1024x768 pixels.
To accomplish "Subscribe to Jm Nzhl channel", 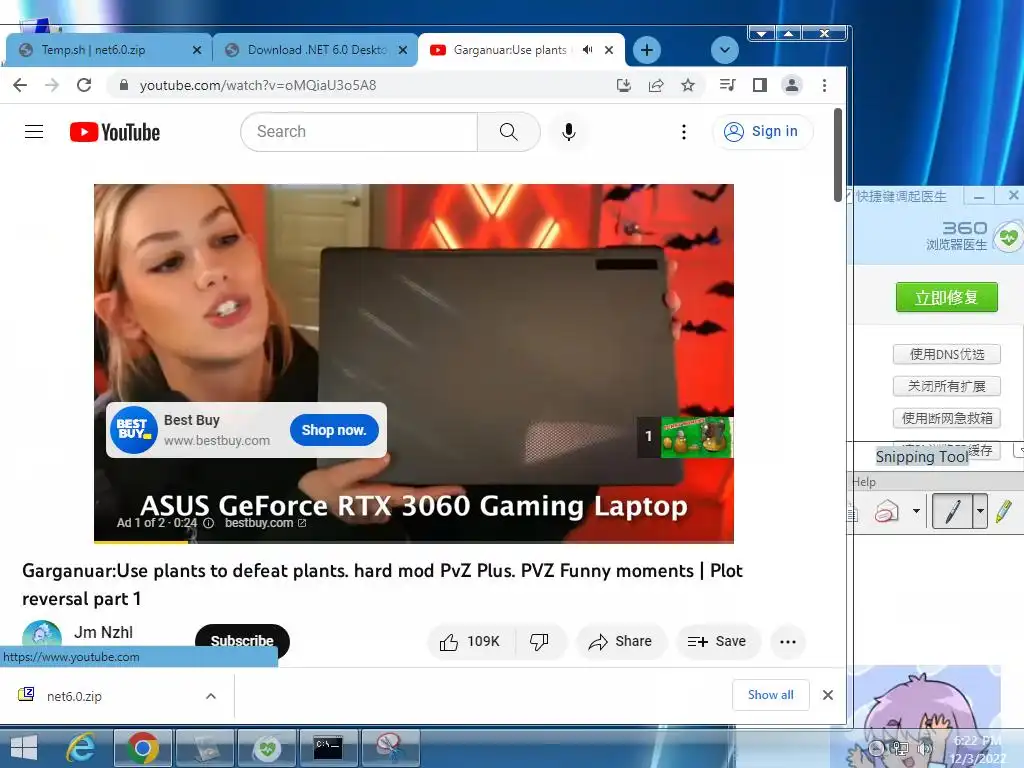I will coord(242,641).
